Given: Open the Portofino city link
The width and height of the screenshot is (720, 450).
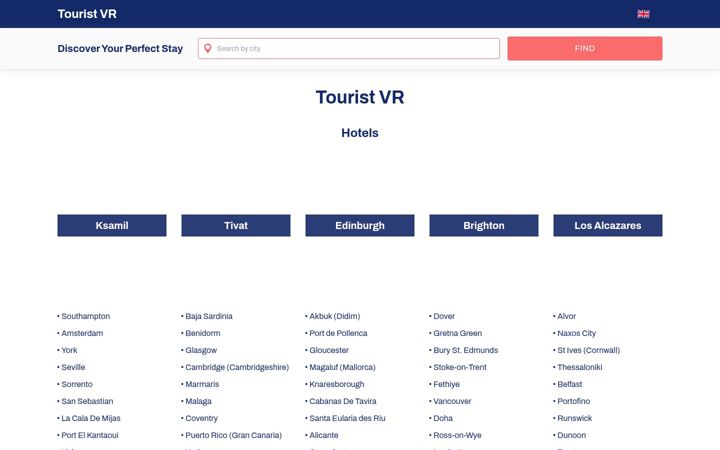Looking at the screenshot, I should pyautogui.click(x=574, y=401).
